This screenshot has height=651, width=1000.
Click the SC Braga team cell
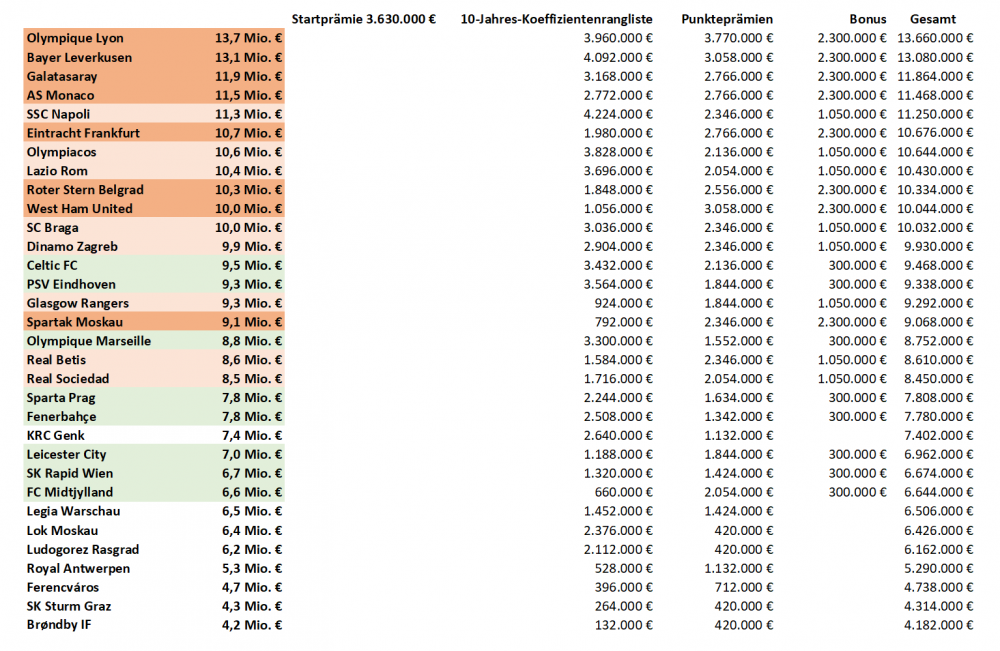[52, 228]
